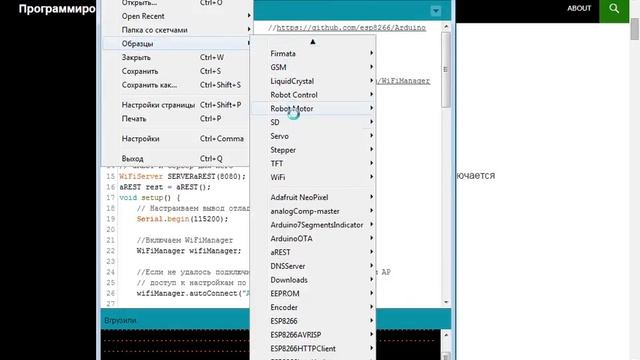Open the Stepper examples submenu
Viewport: 640px width, 360px height.
click(313, 150)
